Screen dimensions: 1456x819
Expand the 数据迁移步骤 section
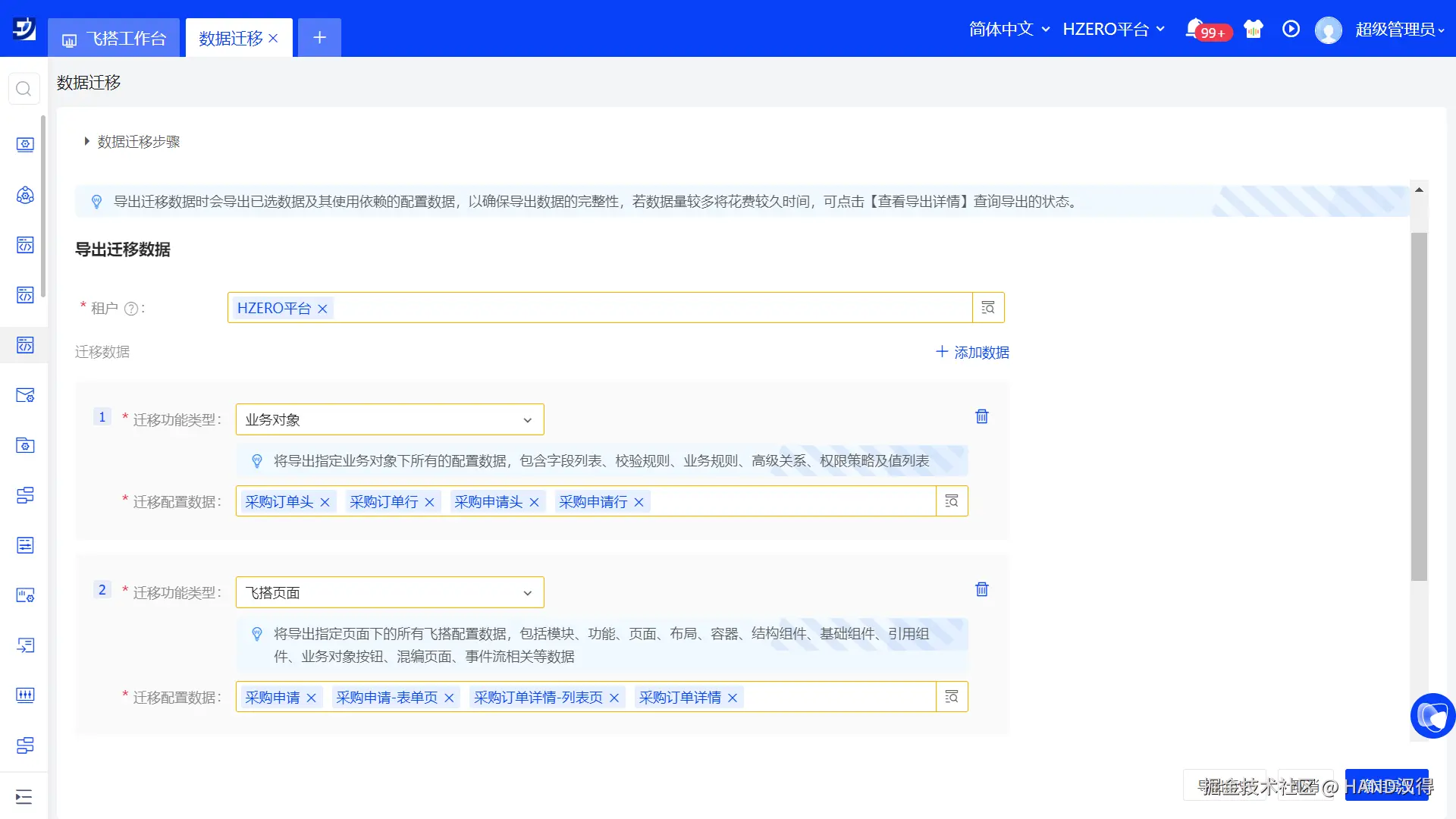(x=132, y=142)
